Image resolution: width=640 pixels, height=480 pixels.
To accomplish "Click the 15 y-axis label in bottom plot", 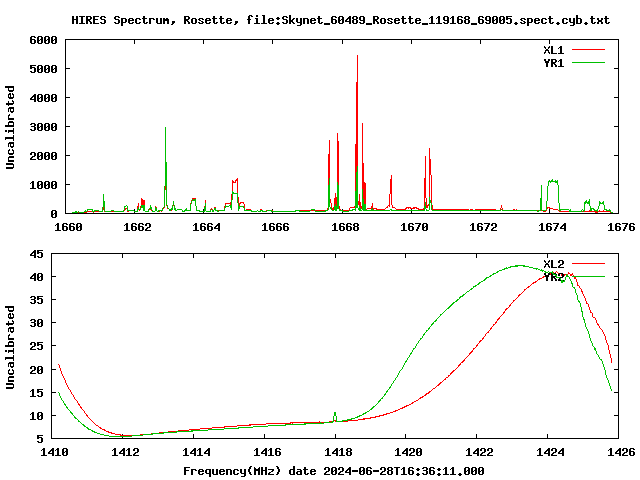I will click(36, 393).
